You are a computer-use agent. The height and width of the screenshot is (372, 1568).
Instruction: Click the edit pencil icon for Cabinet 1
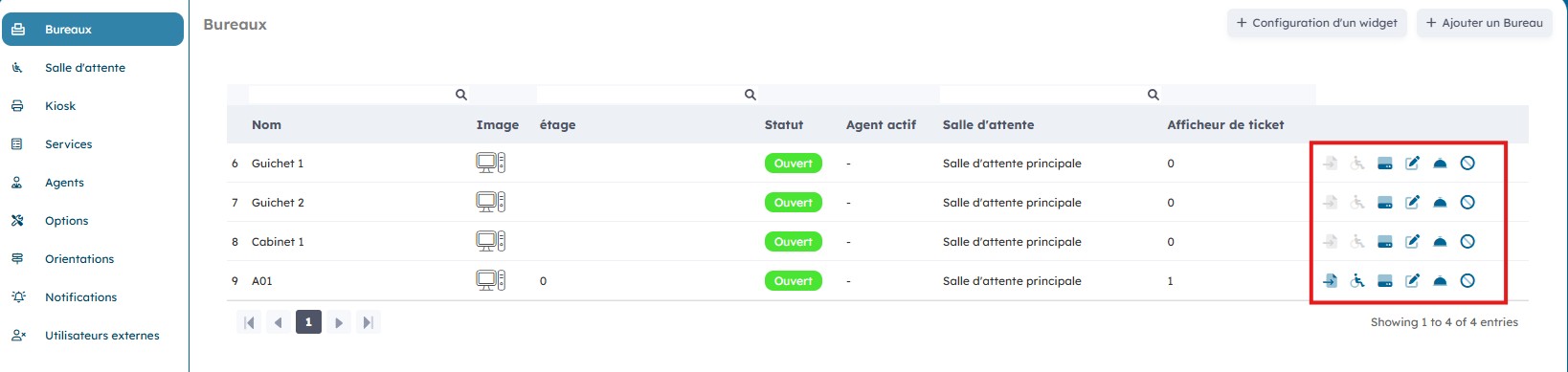point(1412,242)
